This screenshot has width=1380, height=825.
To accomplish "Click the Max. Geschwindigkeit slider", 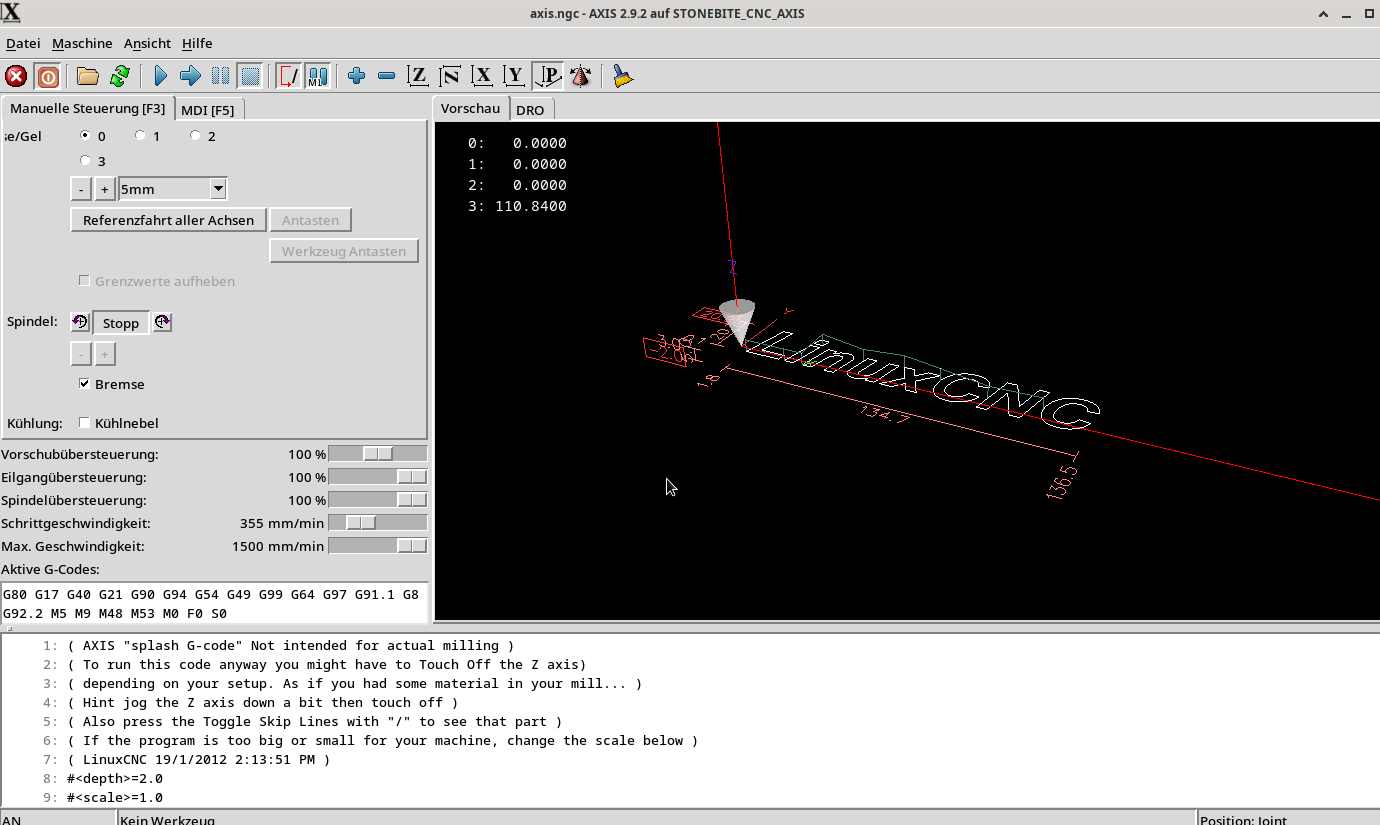I will (x=377, y=546).
